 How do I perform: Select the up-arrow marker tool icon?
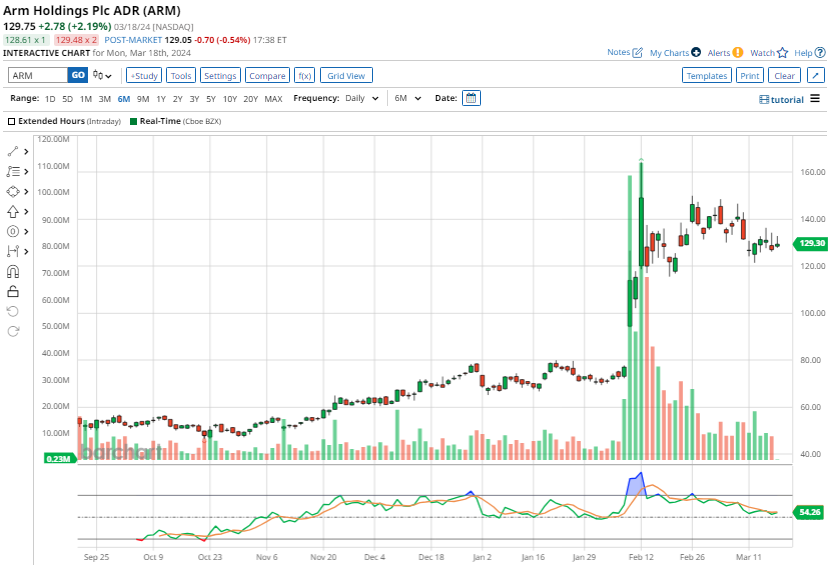click(13, 212)
